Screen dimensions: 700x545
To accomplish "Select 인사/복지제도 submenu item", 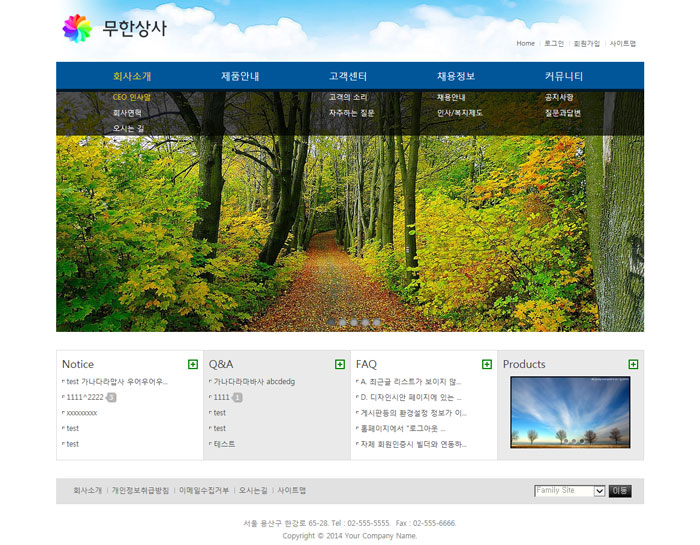I will click(x=459, y=113).
